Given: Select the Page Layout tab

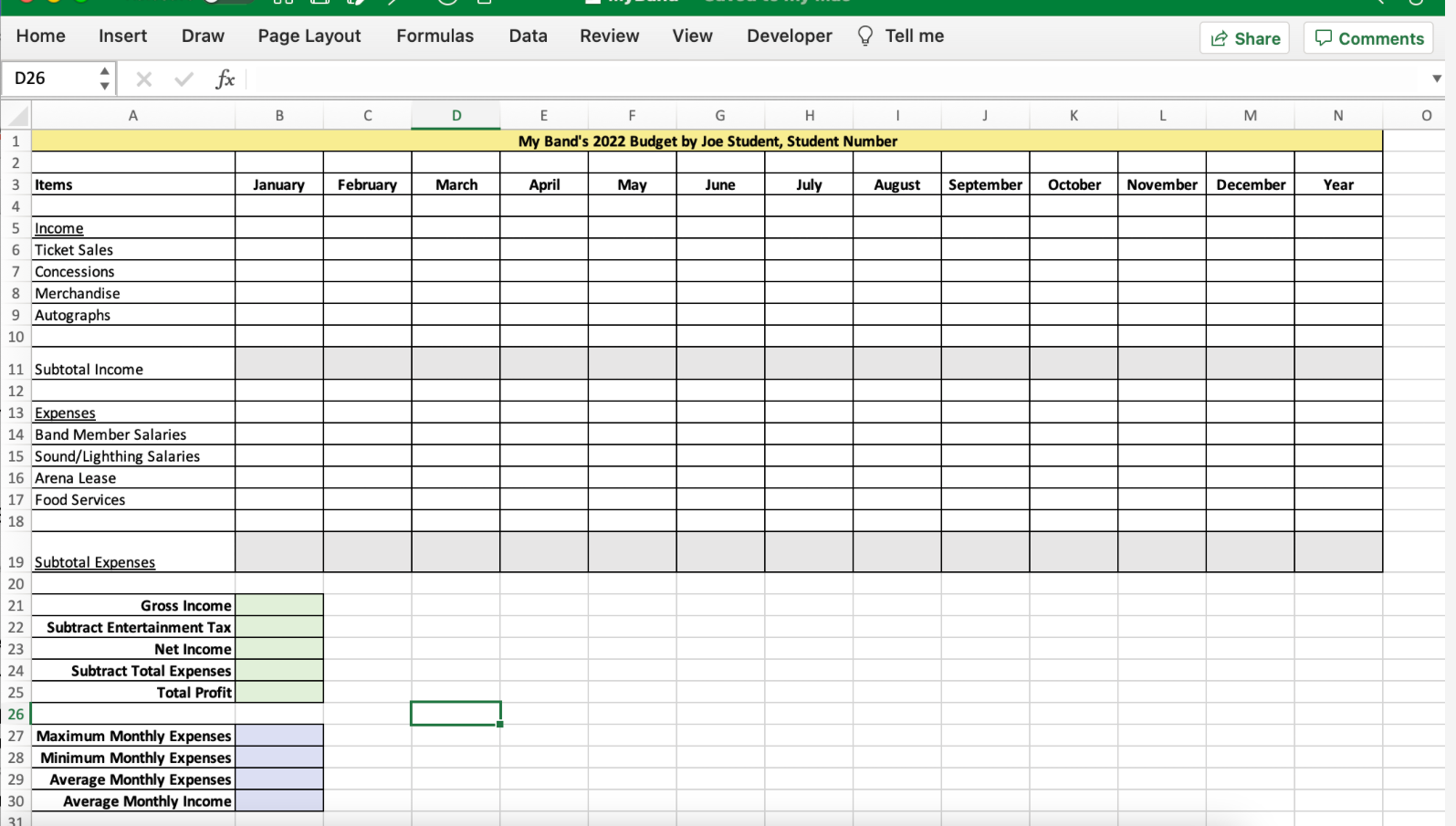Looking at the screenshot, I should pyautogui.click(x=309, y=36).
